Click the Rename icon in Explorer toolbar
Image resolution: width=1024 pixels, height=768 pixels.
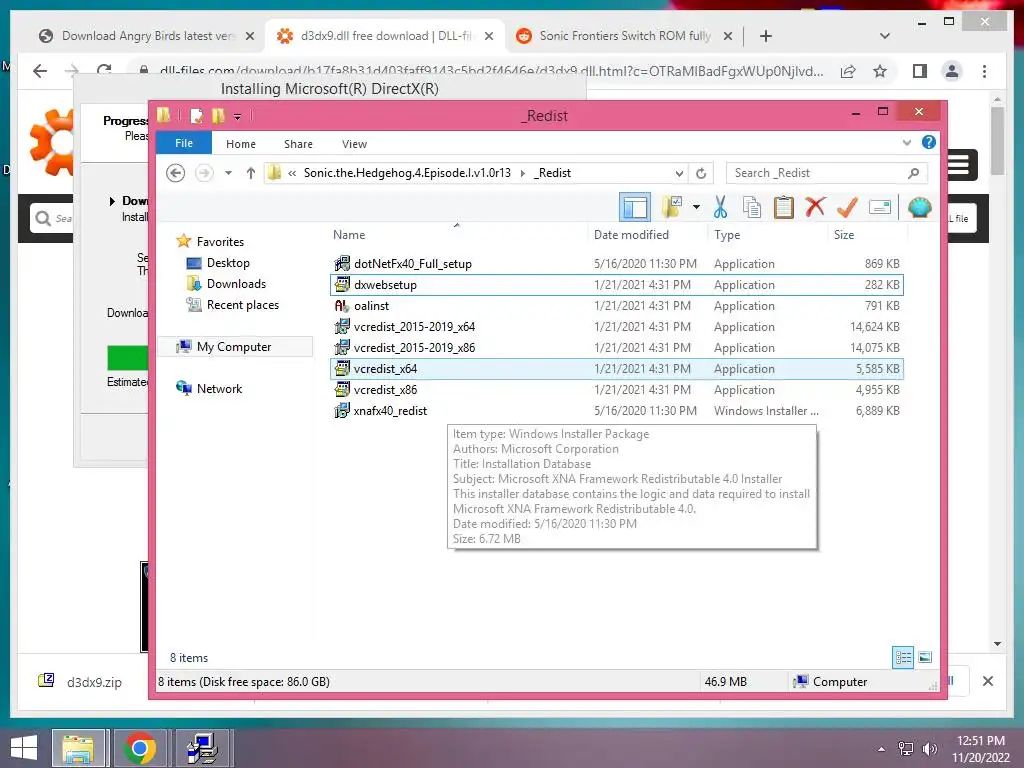coord(880,208)
